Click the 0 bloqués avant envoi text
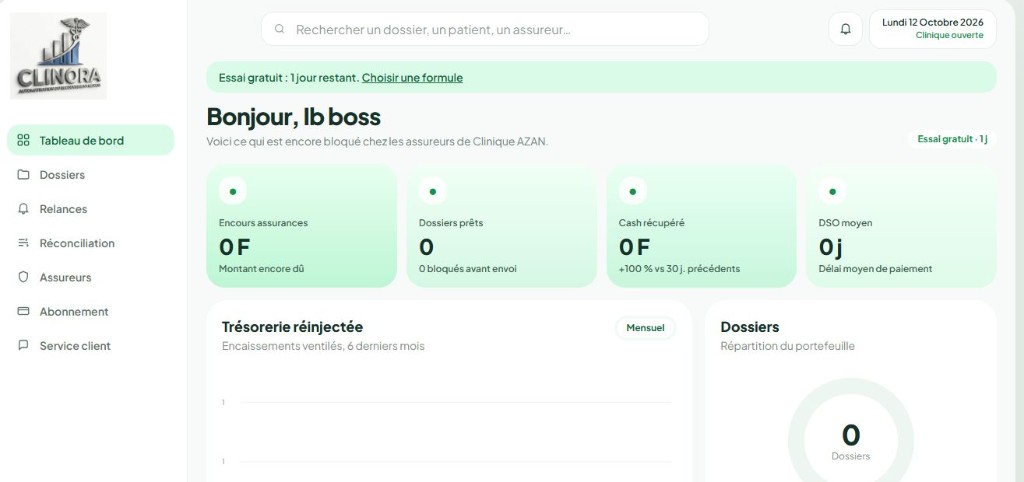 click(x=468, y=268)
